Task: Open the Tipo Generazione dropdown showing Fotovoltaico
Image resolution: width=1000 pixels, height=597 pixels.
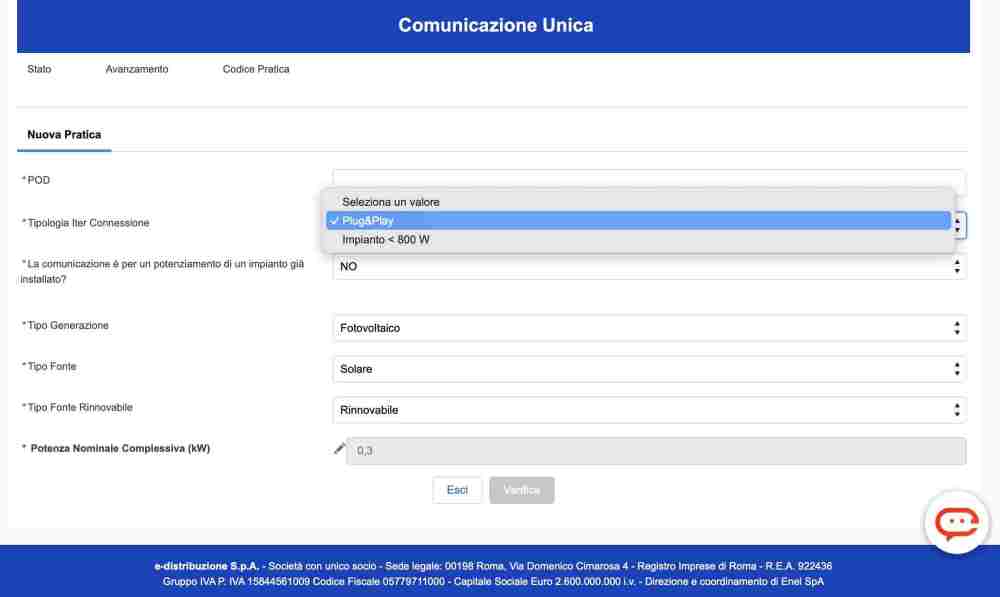Action: tap(648, 328)
